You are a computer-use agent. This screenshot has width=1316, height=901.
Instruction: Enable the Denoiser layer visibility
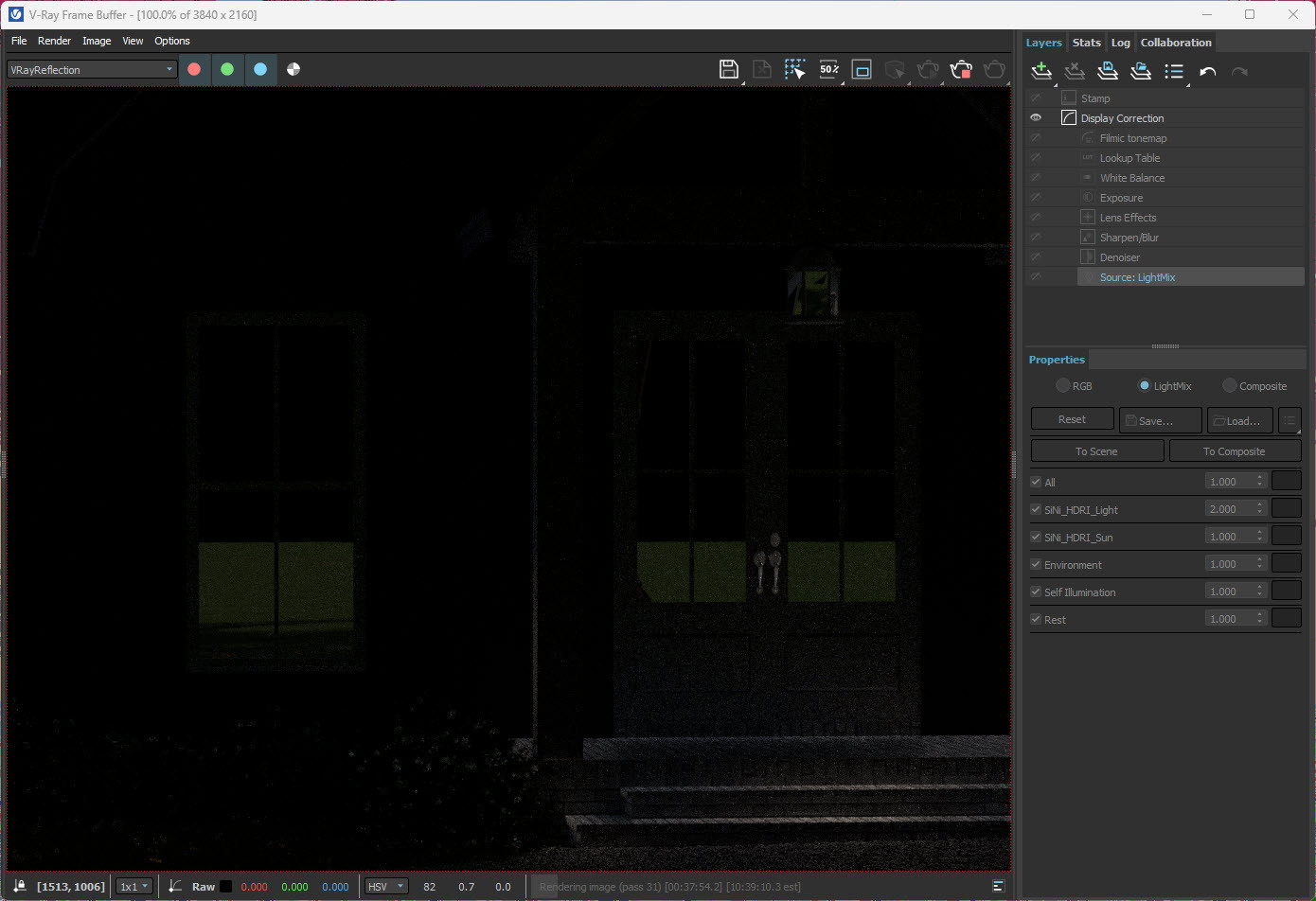tap(1036, 257)
